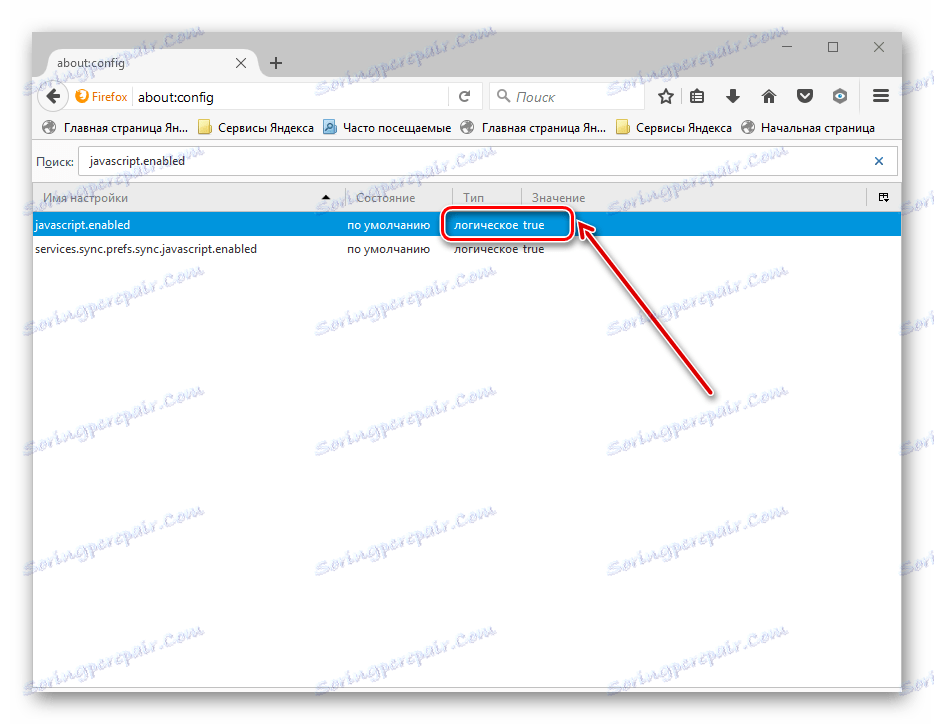Select the javascript.enabled preference row
This screenshot has height=724, width=934.
(467, 225)
